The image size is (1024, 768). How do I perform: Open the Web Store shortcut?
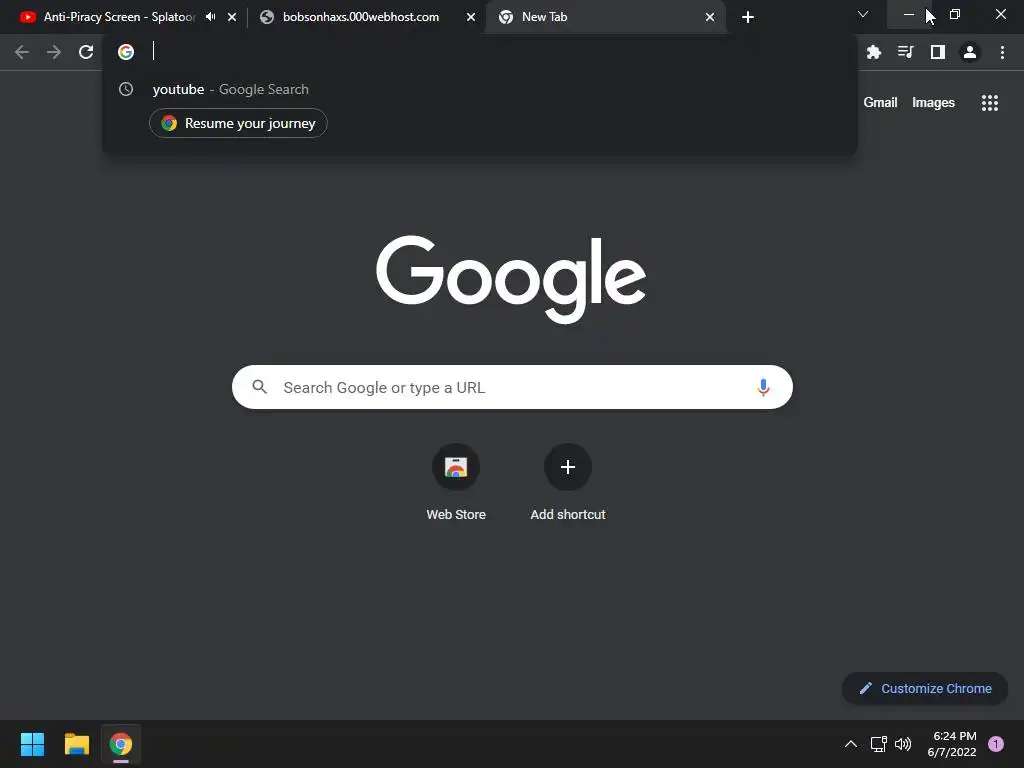tap(456, 482)
